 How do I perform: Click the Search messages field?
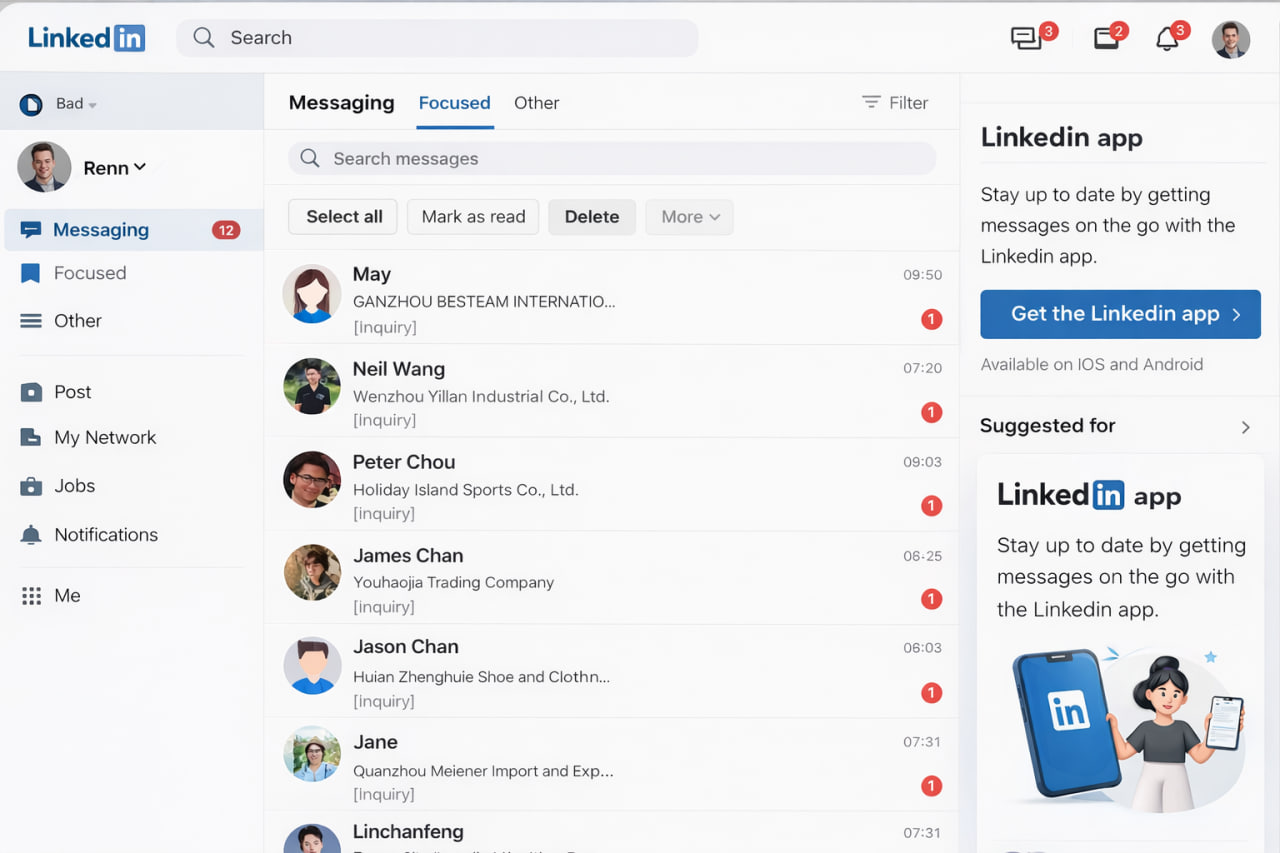point(612,159)
